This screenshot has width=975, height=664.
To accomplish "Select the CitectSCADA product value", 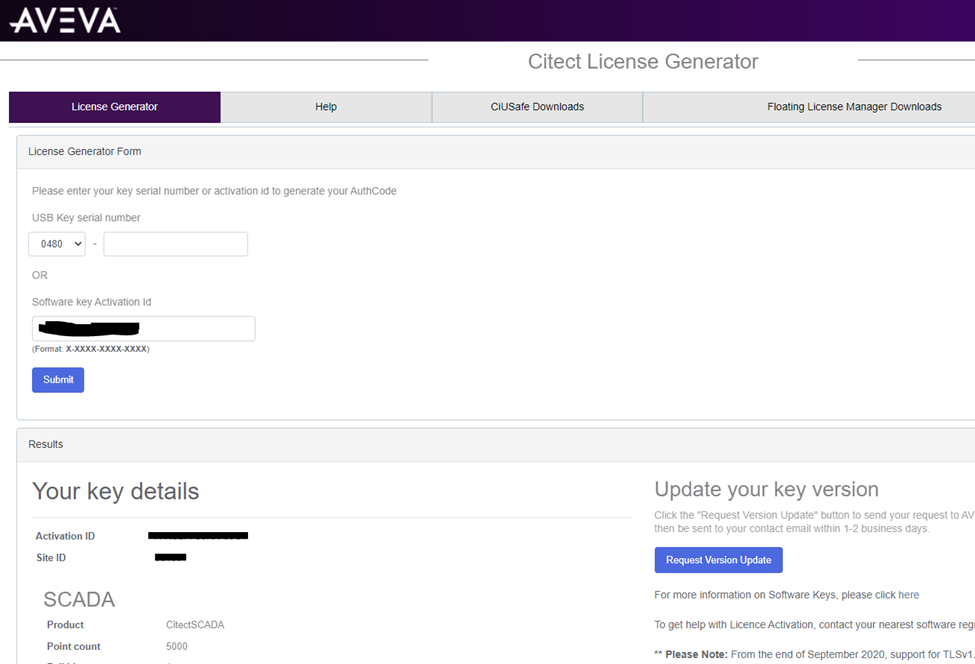I will coord(195,625).
